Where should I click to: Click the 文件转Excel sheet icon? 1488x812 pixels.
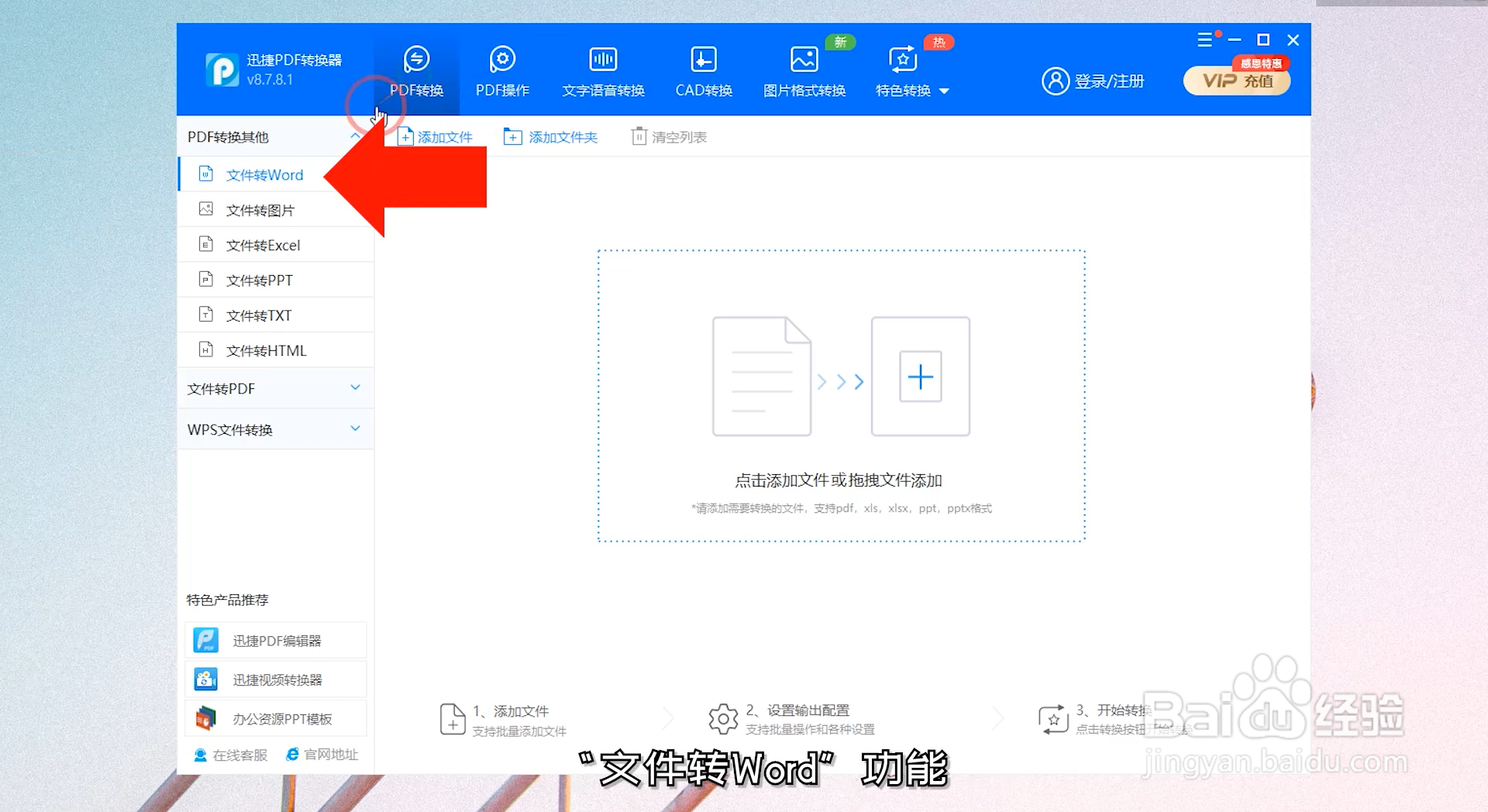tap(205, 244)
